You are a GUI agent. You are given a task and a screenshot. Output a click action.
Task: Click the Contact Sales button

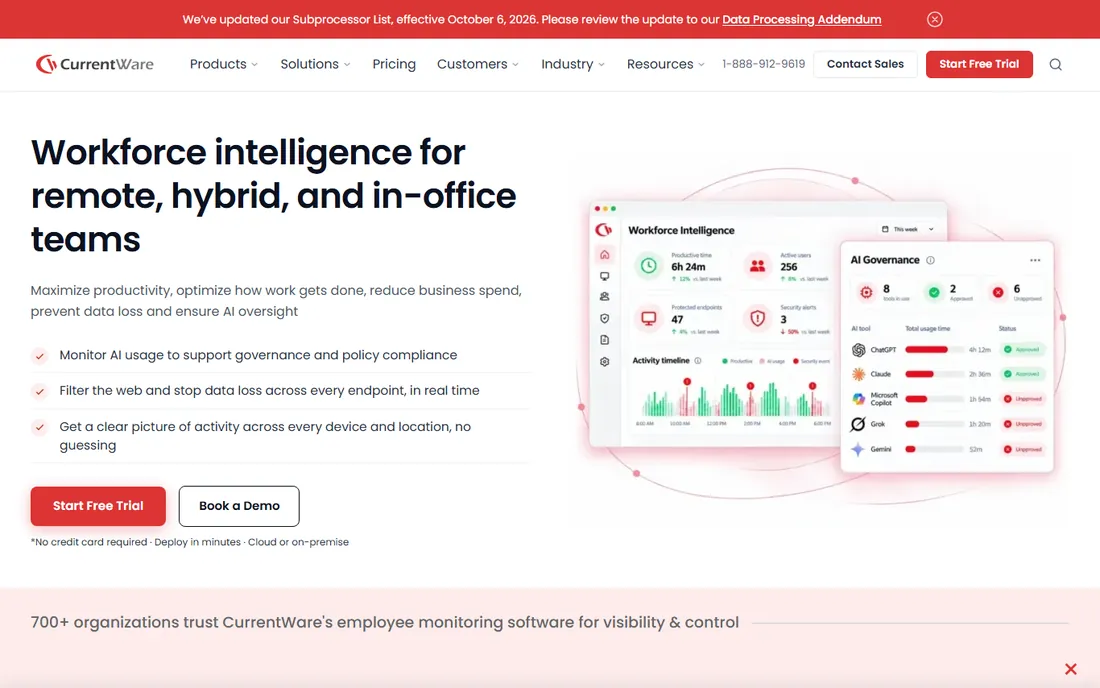pos(865,64)
